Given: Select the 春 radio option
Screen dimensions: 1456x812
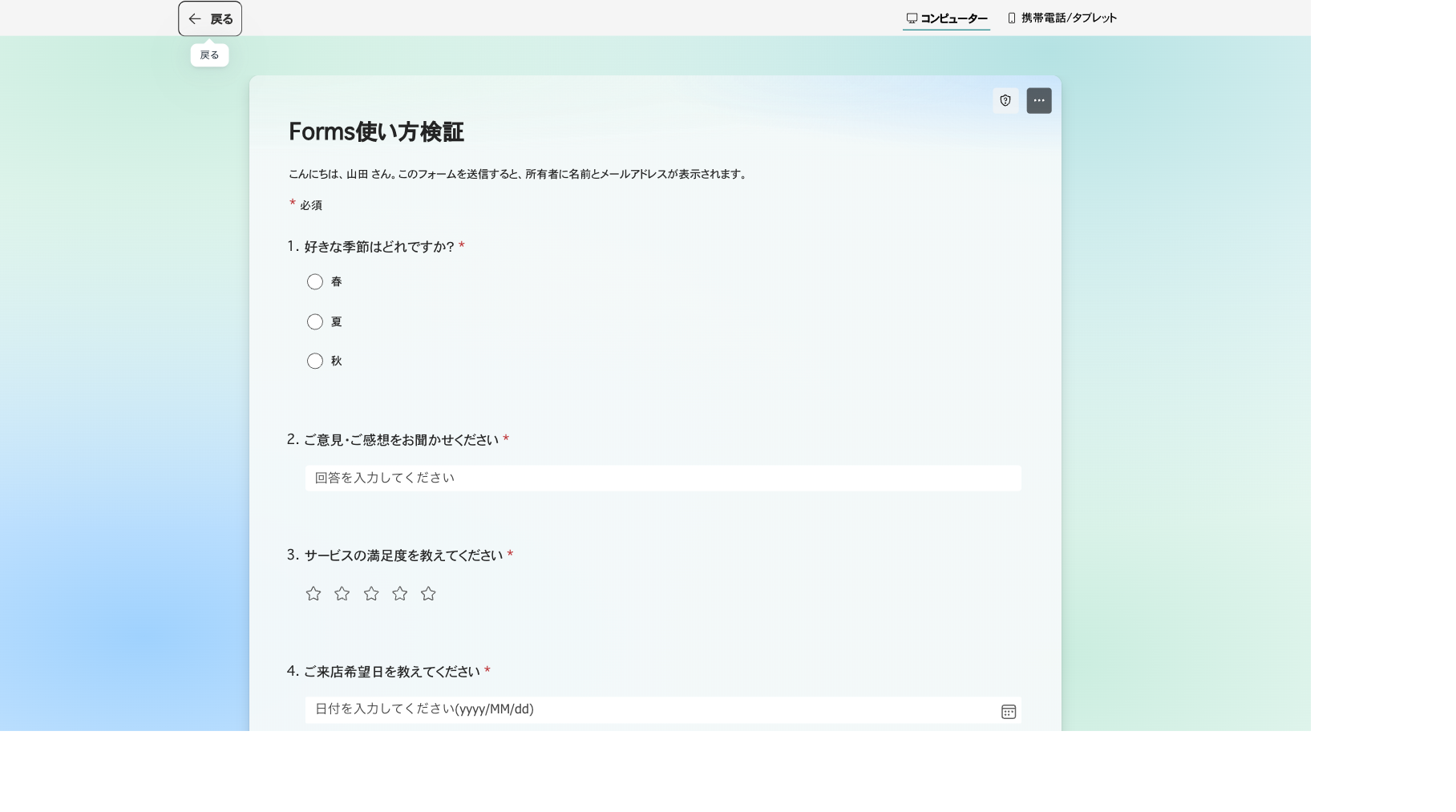Looking at the screenshot, I should point(315,281).
